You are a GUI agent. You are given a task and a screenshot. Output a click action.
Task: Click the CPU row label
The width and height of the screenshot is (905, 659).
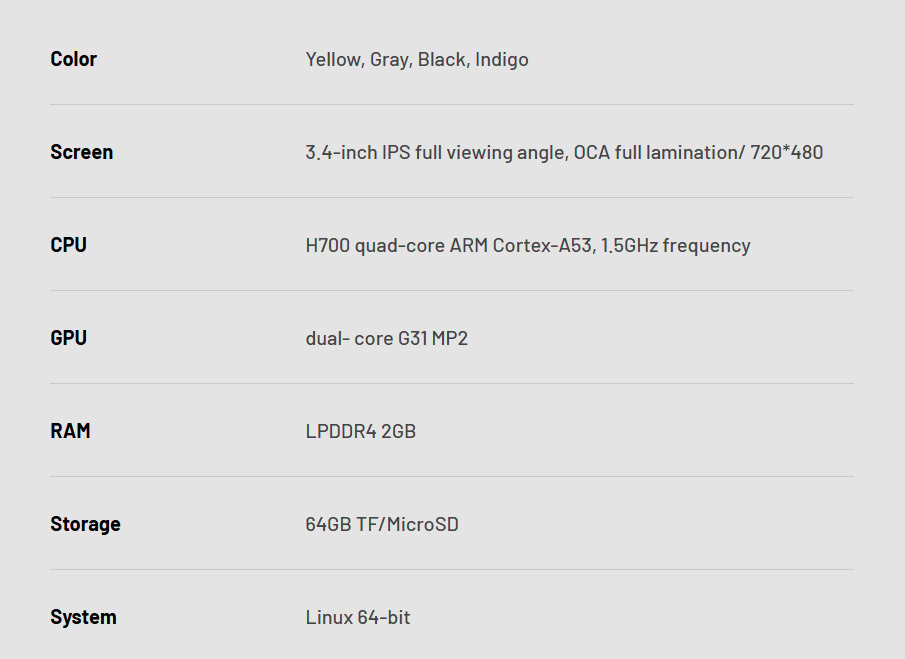pyautogui.click(x=68, y=245)
